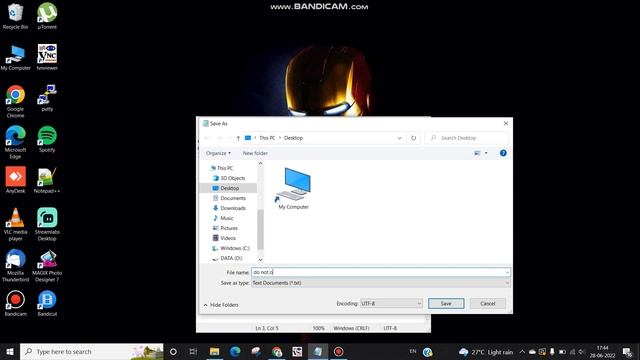The width and height of the screenshot is (640, 360).
Task: Open the putty desktop shortcut
Action: point(47,98)
